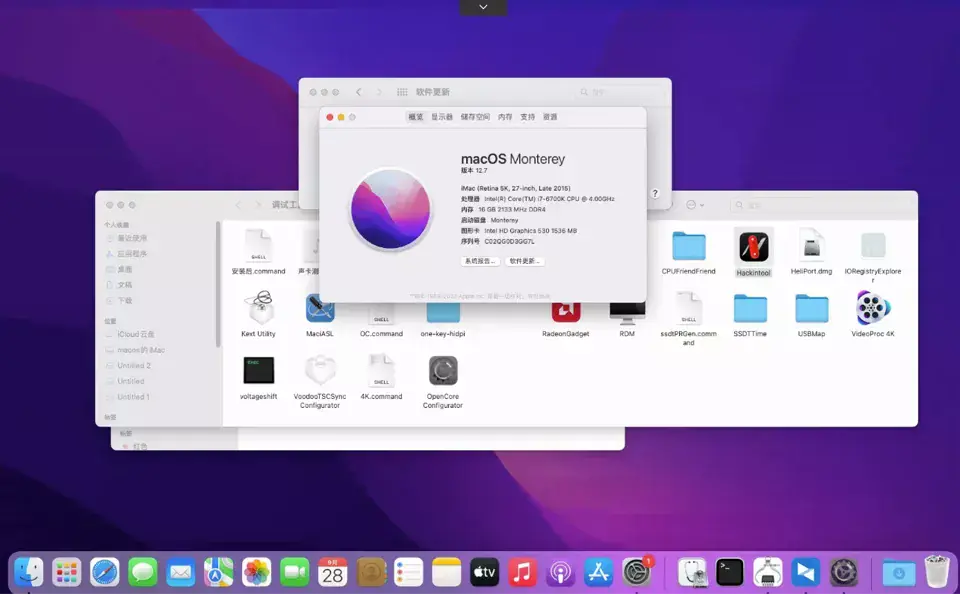Screen dimensions: 960x594
Task: Click the Finder window back arrow
Action: pos(238,205)
